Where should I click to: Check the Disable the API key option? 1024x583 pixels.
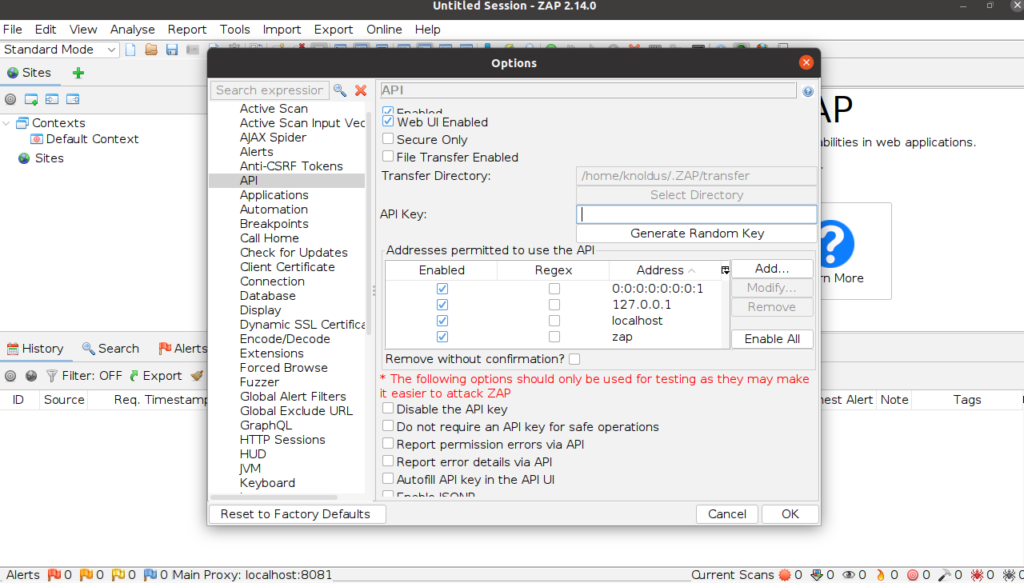(388, 409)
